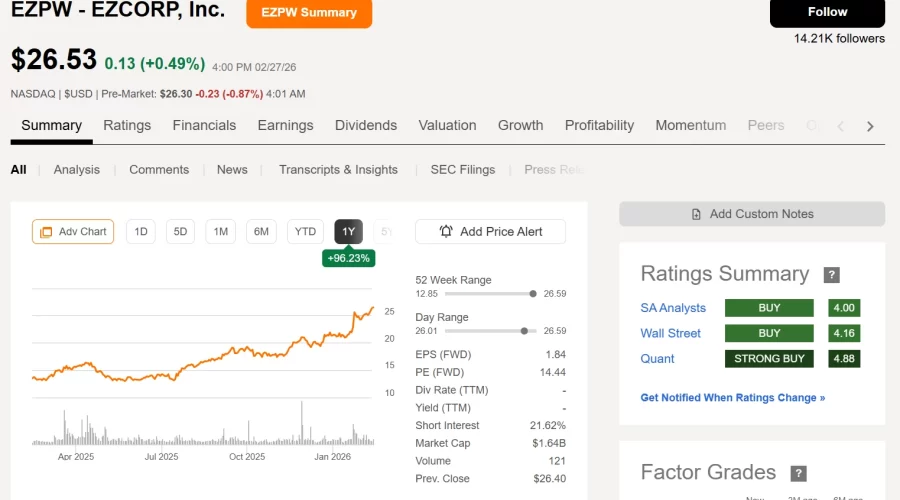
Task: Click help icon beside Ratings Summary
Action: tap(831, 275)
